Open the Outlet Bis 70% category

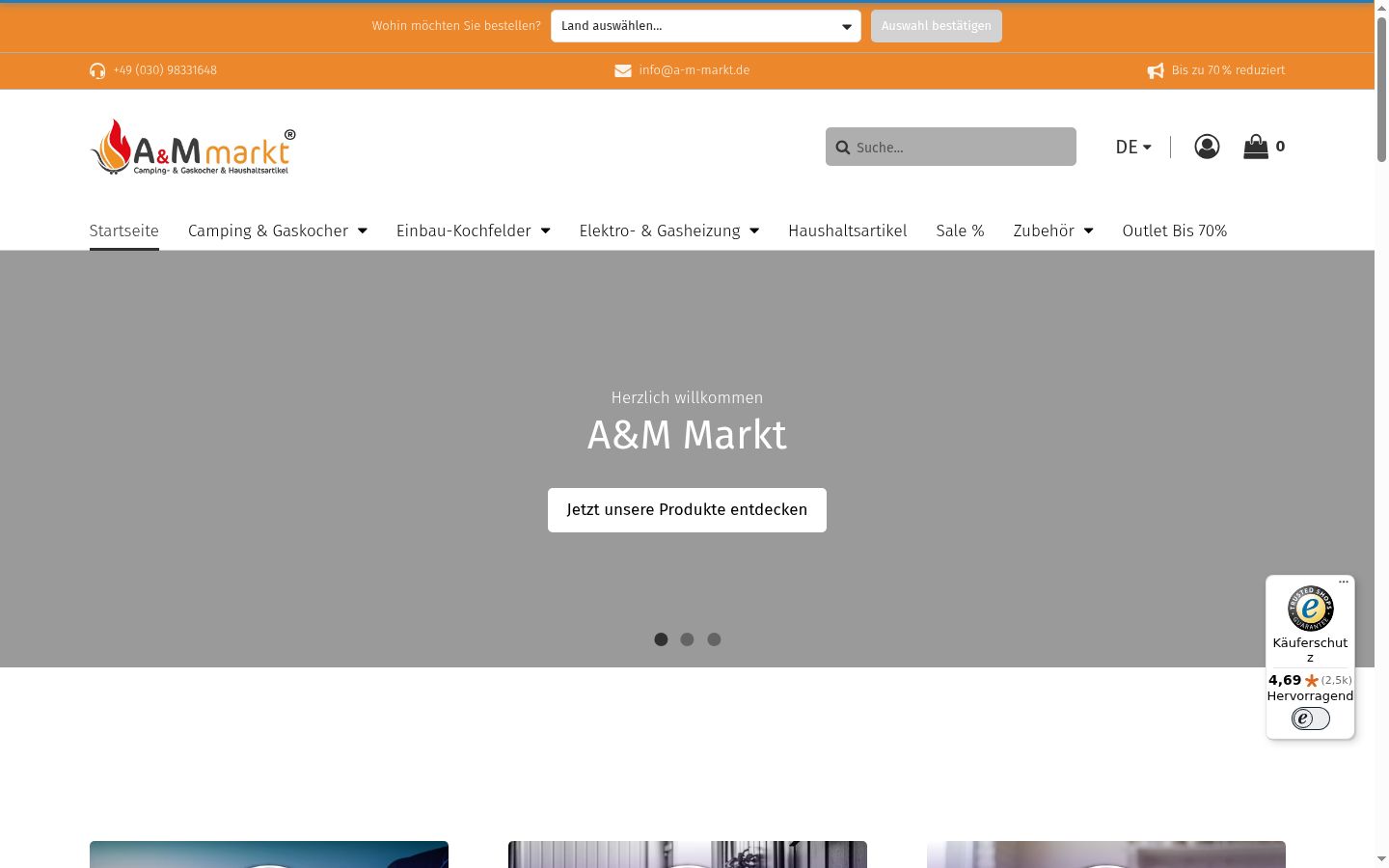[1175, 231]
